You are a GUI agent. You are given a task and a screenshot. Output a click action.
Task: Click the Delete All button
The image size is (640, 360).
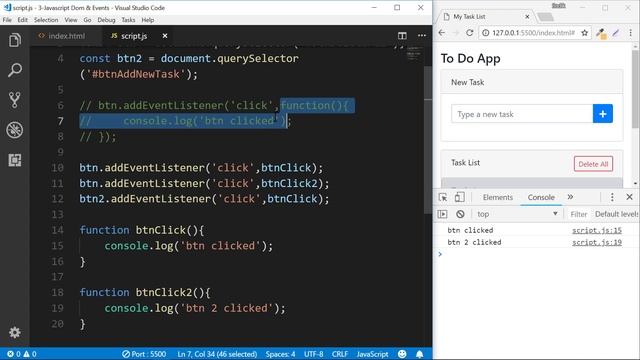tap(593, 164)
